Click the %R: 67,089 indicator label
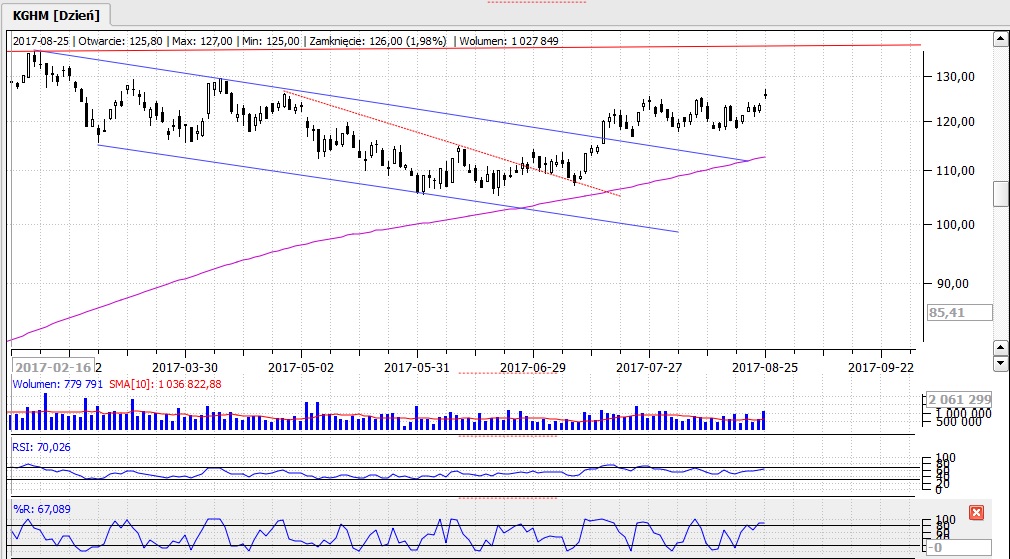Viewport: 1010px width, 559px height. (41, 508)
